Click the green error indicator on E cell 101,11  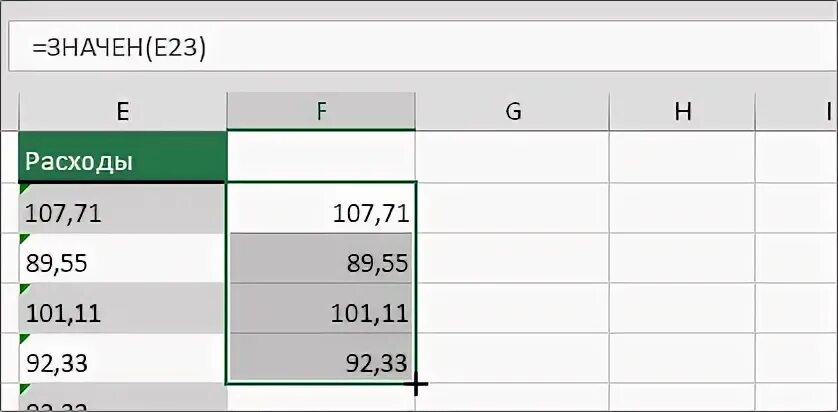coord(24,289)
